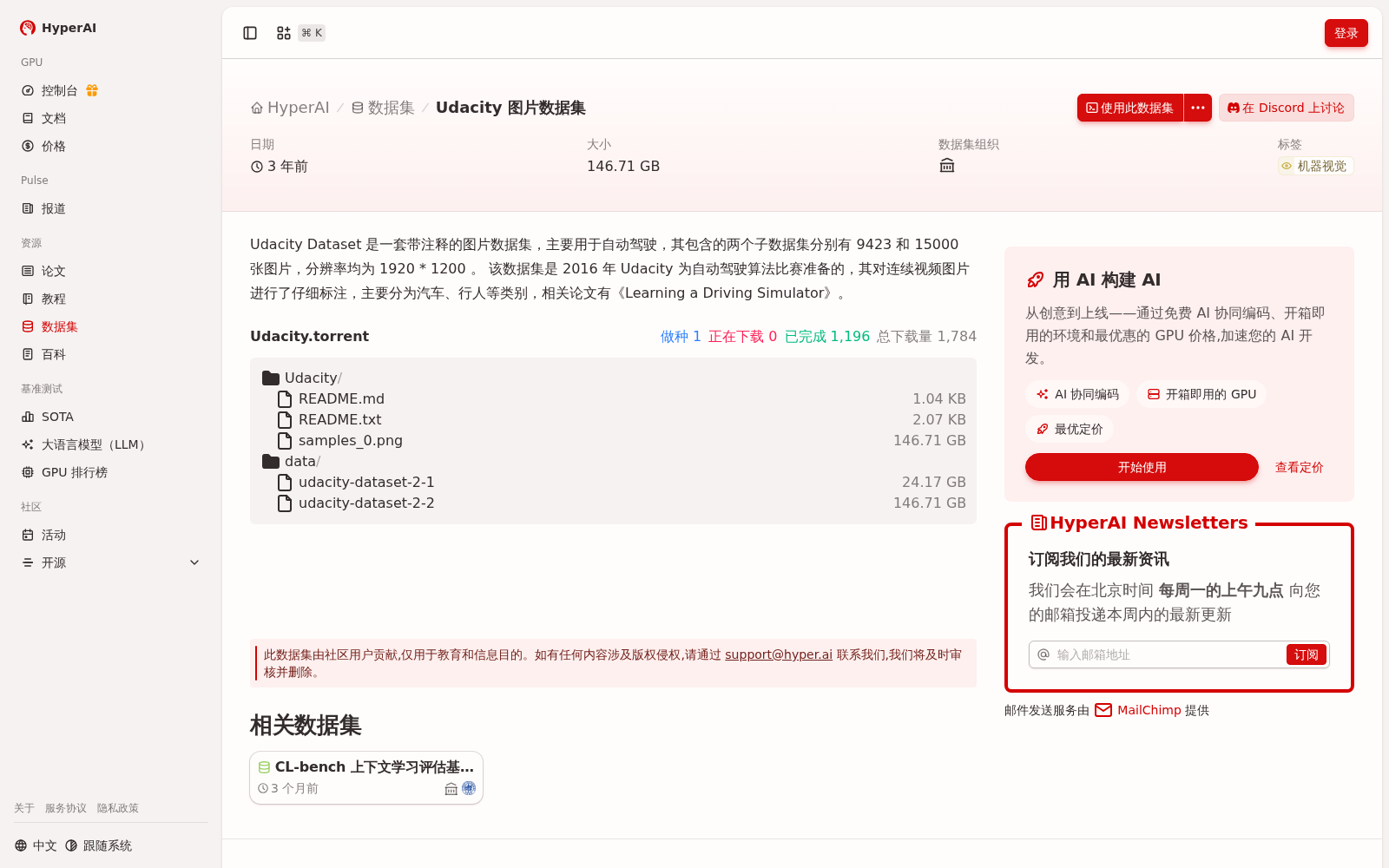This screenshot has height=868, width=1389.
Task: Click the data folder icon
Action: [x=271, y=461]
